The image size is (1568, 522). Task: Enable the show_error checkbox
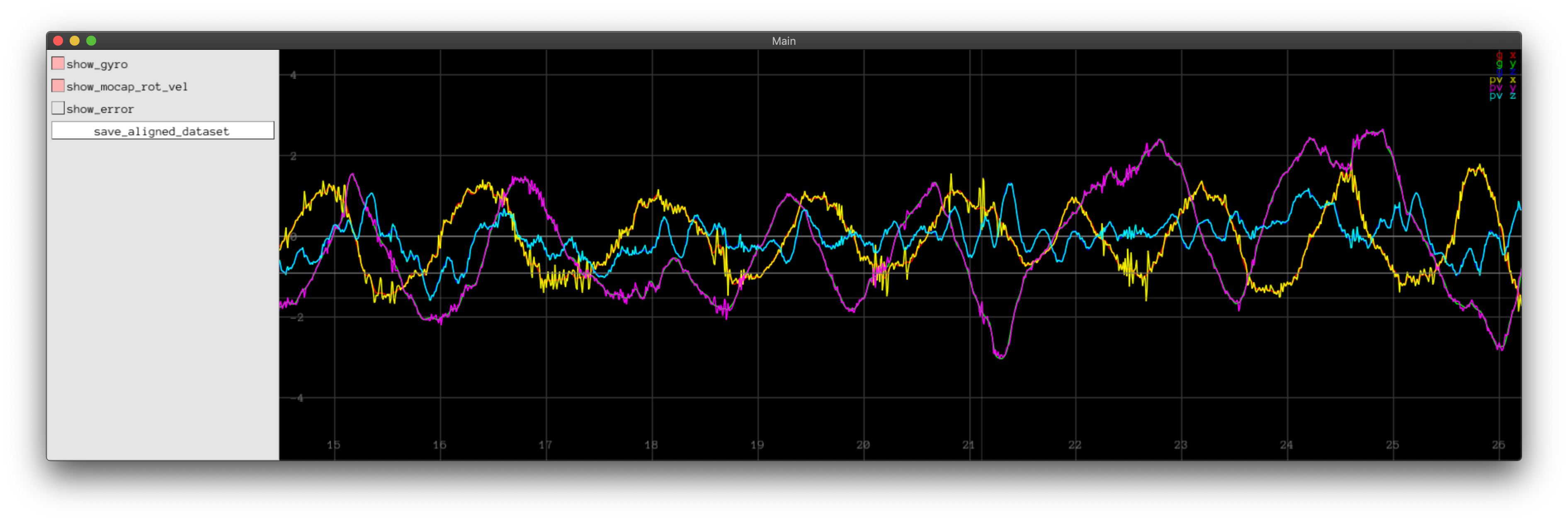tap(58, 108)
